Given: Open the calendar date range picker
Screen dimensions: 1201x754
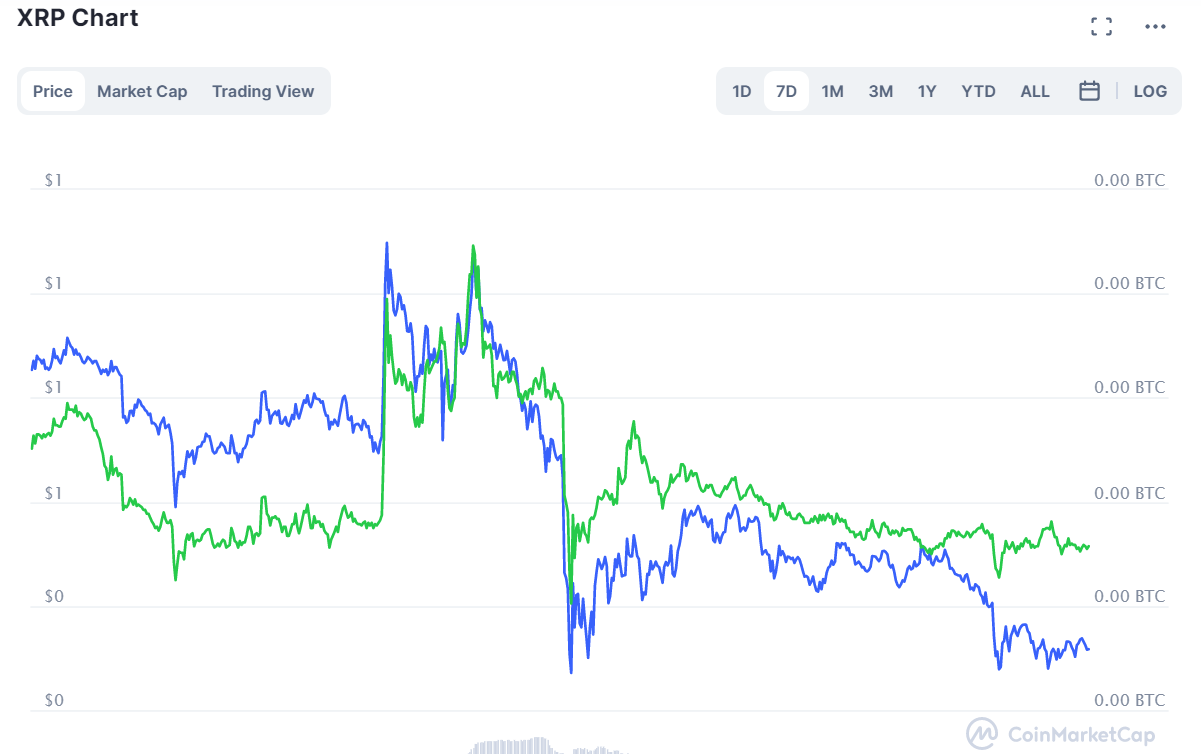Looking at the screenshot, I should [1090, 91].
